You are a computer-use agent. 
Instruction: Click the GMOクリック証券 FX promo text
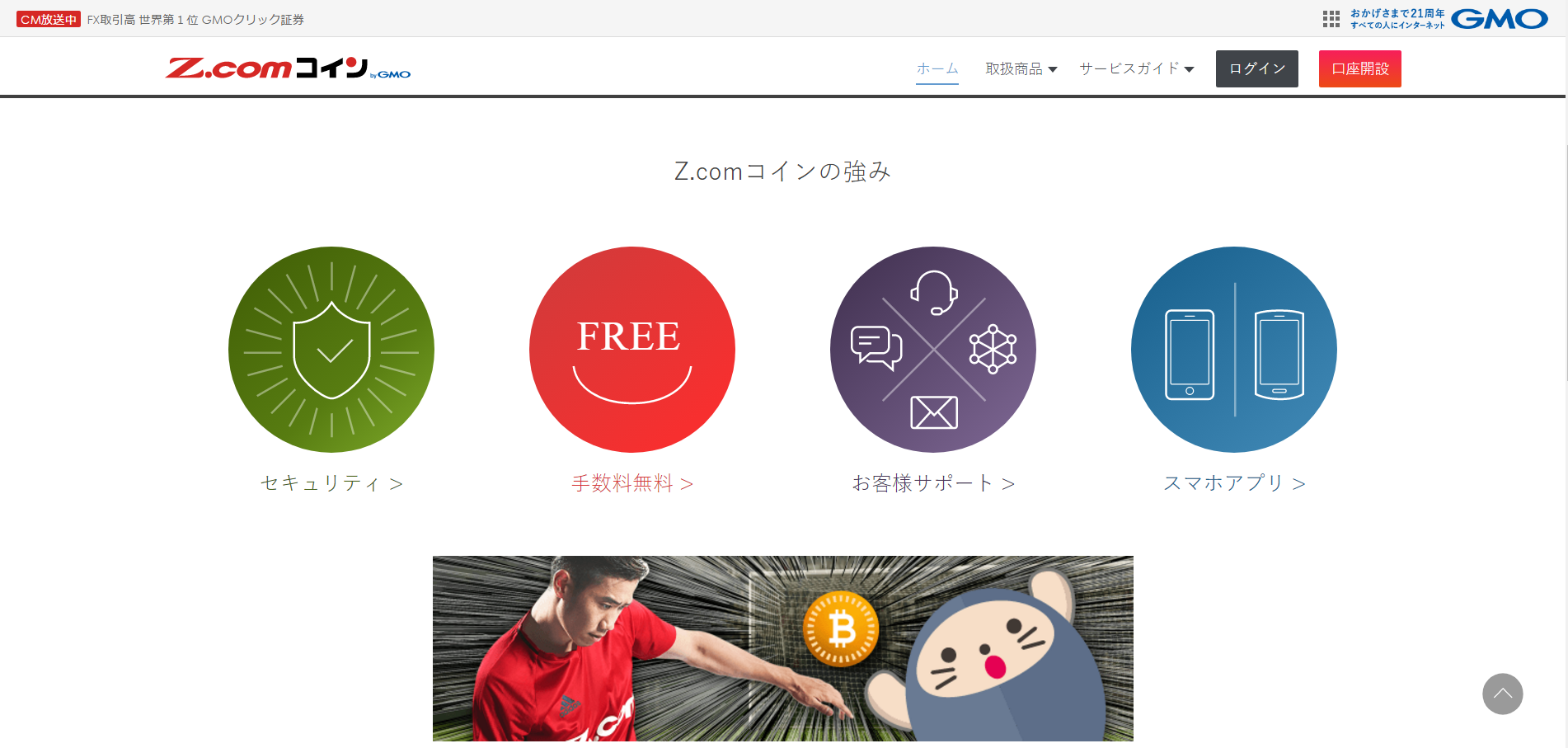195,20
